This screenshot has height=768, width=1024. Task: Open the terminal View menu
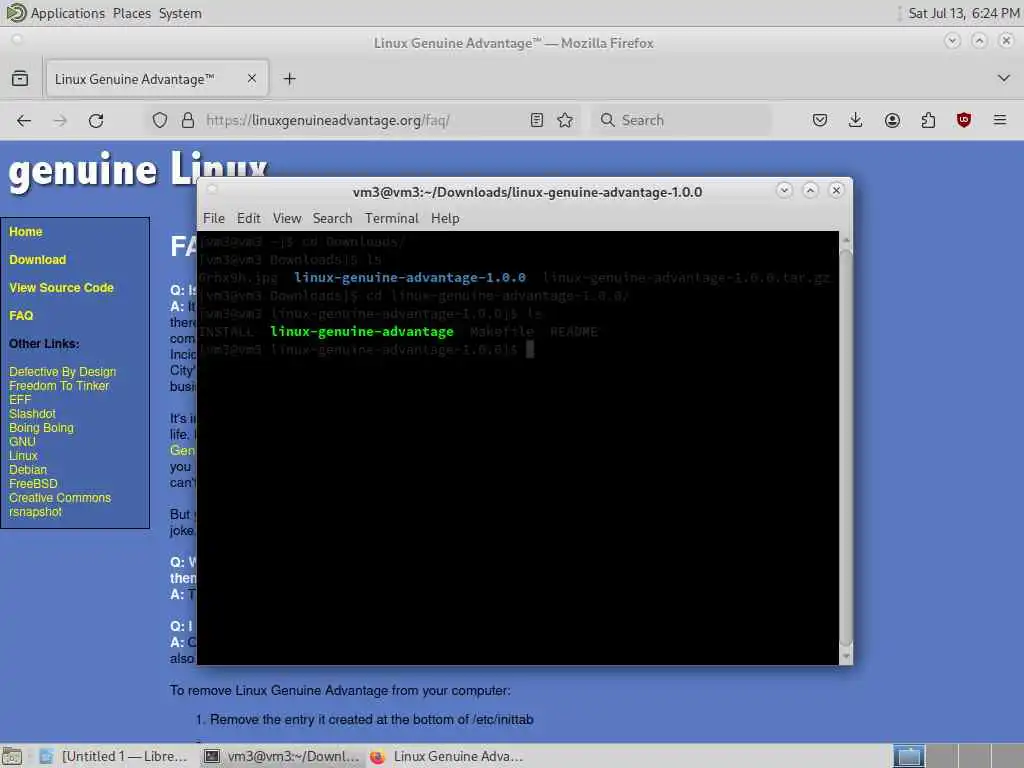(287, 218)
